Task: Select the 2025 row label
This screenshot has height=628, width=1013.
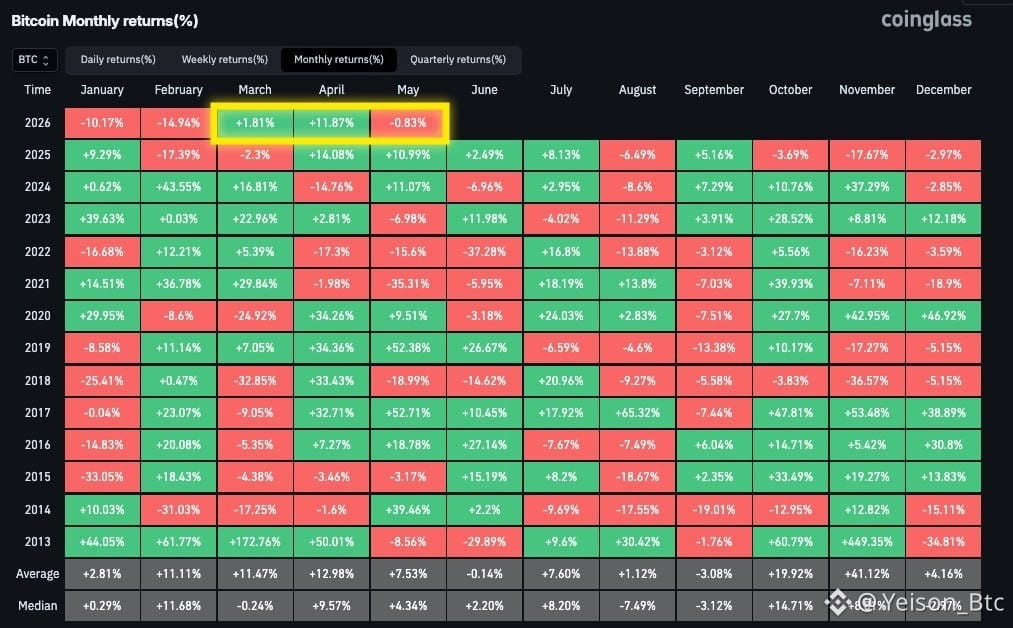Action: 37,155
